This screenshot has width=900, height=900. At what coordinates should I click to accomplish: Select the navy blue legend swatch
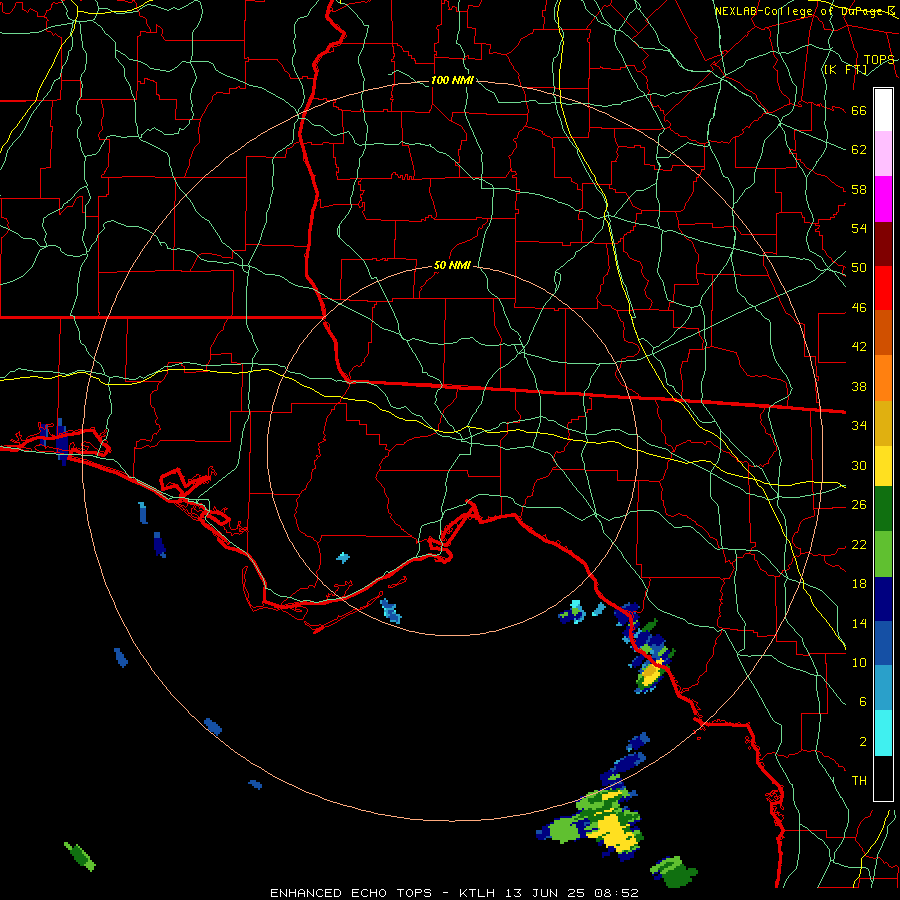coord(883,599)
